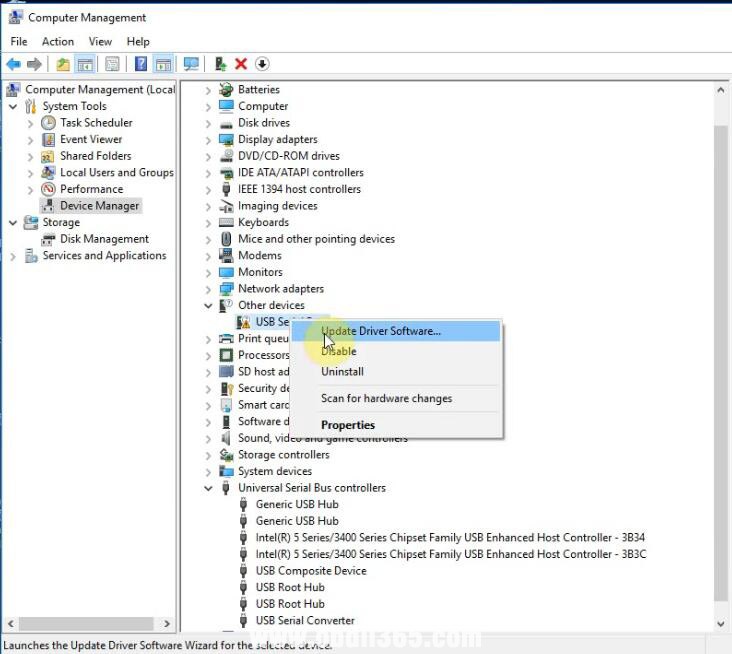
Task: Click the Back arrow toolbar icon
Action: 14,64
